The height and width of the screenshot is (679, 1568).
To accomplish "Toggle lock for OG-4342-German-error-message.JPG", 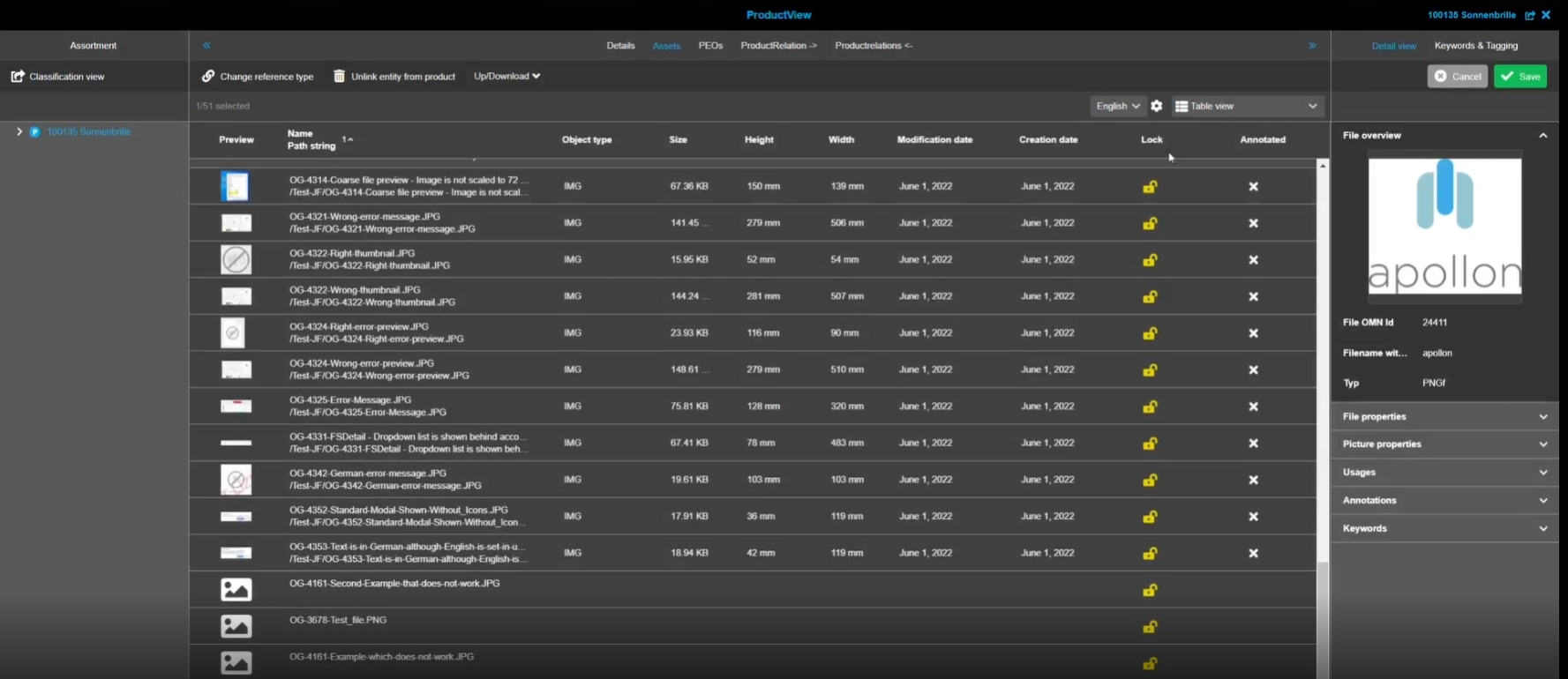I will click(1150, 481).
